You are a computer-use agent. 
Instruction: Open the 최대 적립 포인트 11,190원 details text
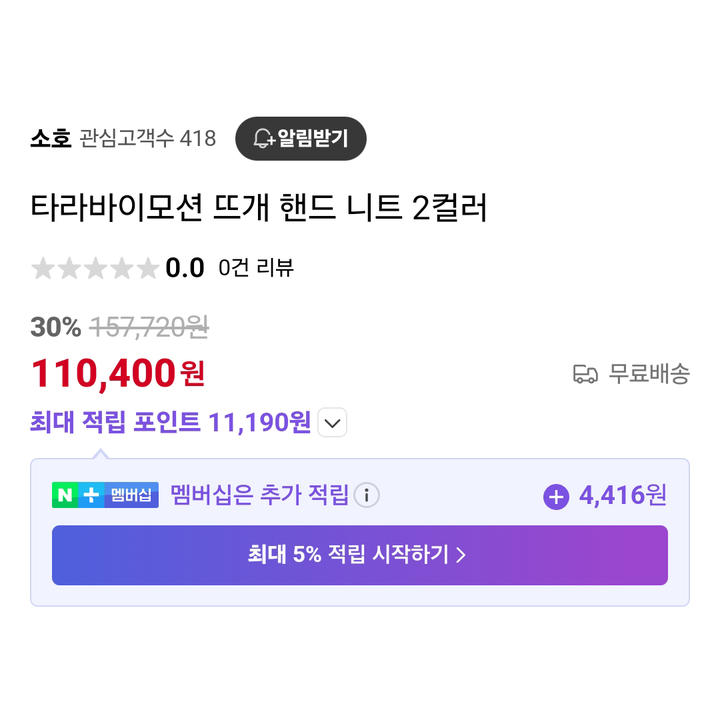170,422
